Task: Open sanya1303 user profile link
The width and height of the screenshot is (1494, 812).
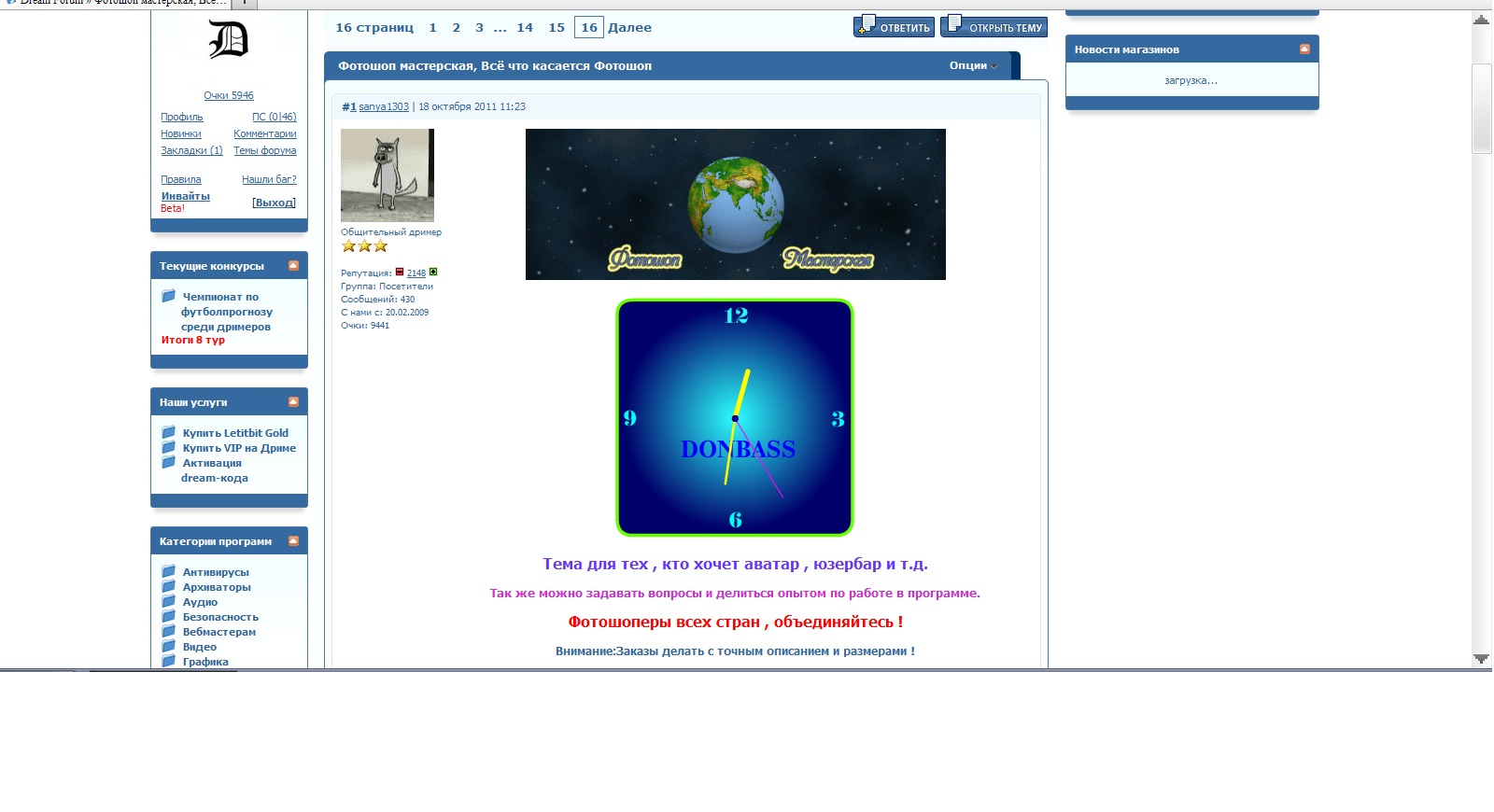Action: coord(384,106)
